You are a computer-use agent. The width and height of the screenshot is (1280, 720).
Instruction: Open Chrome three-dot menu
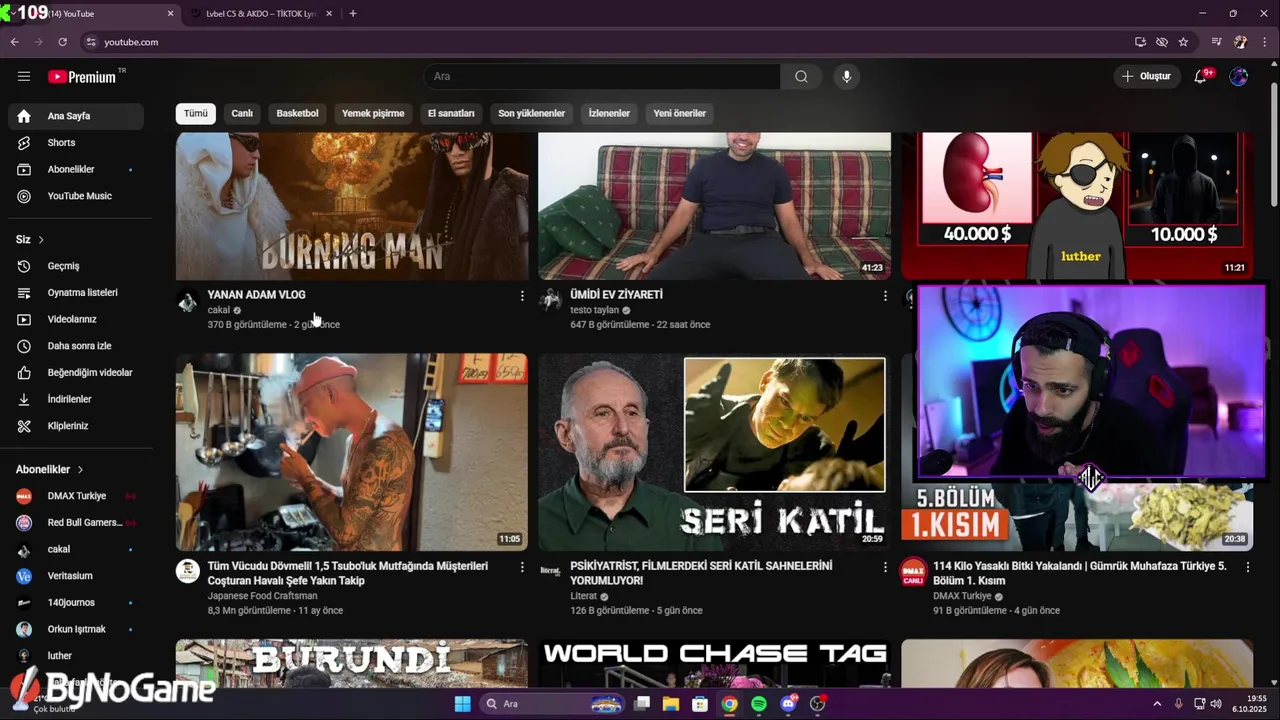click(1265, 42)
